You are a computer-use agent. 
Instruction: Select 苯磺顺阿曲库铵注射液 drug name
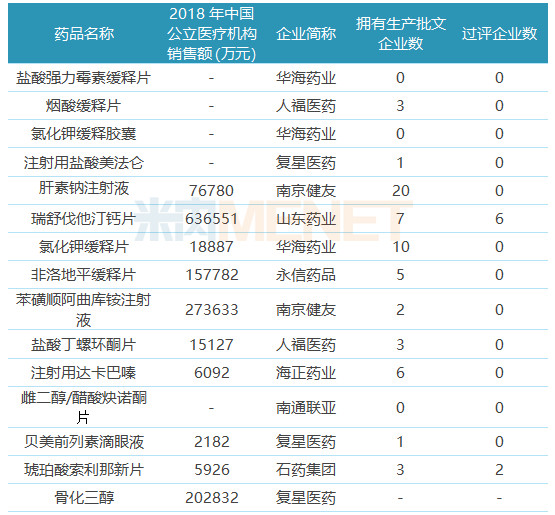(x=84, y=310)
